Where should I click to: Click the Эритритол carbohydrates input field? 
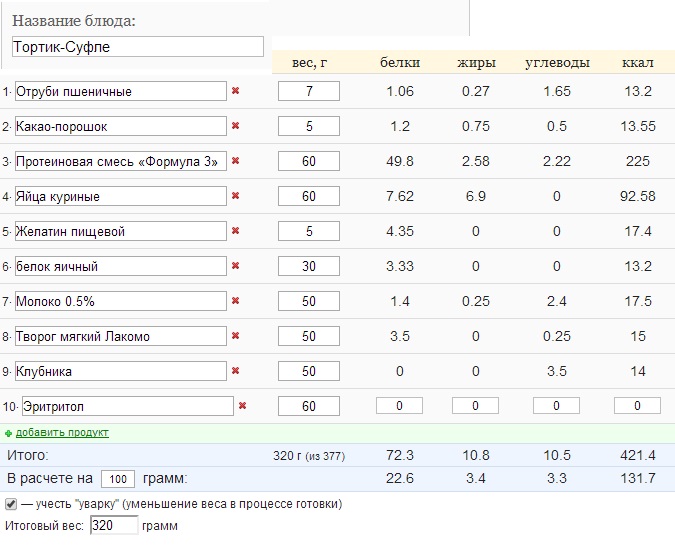pyautogui.click(x=557, y=406)
